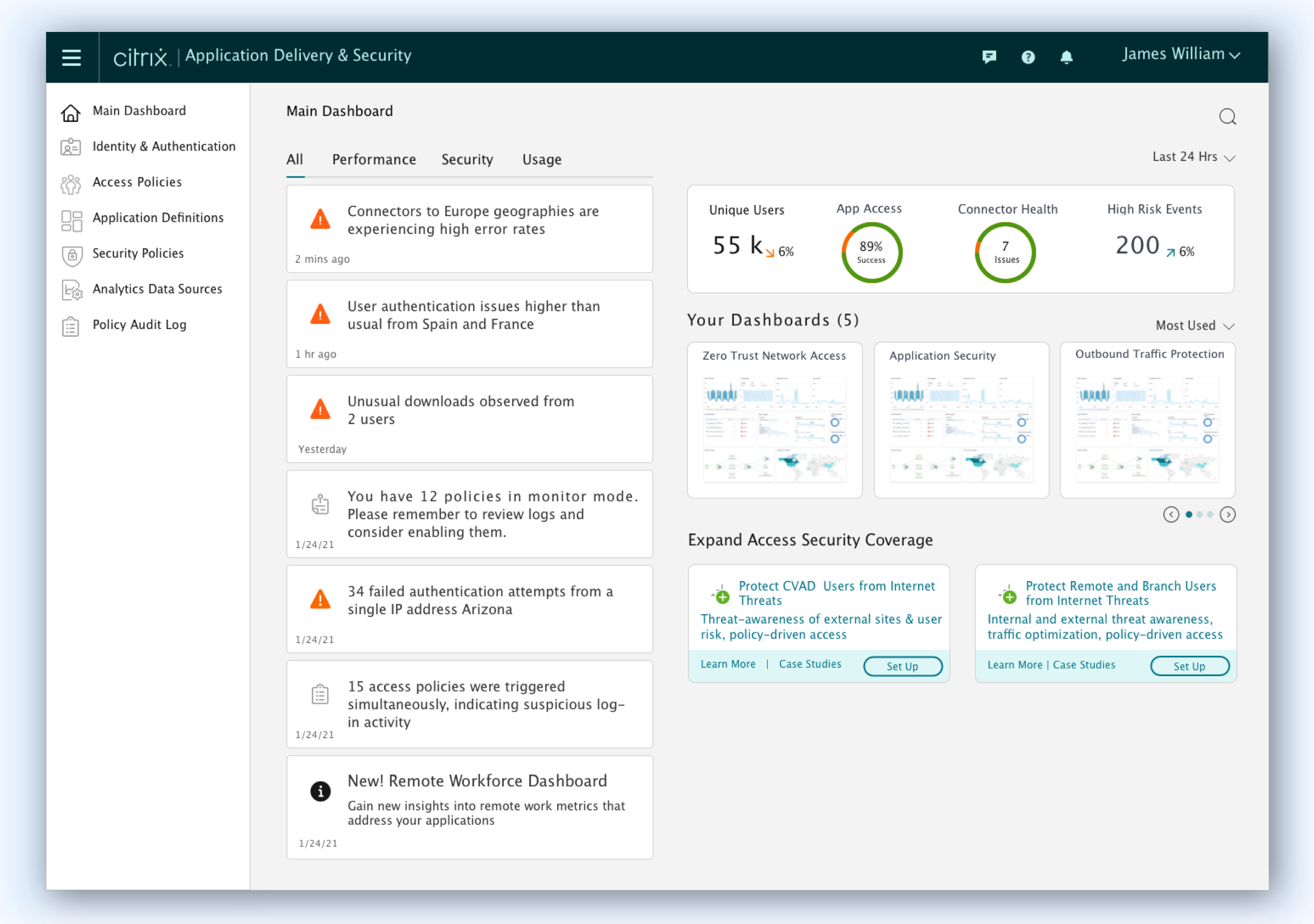This screenshot has height=924, width=1314.
Task: Open Policy Audit Log in sidebar
Action: pyautogui.click(x=139, y=325)
